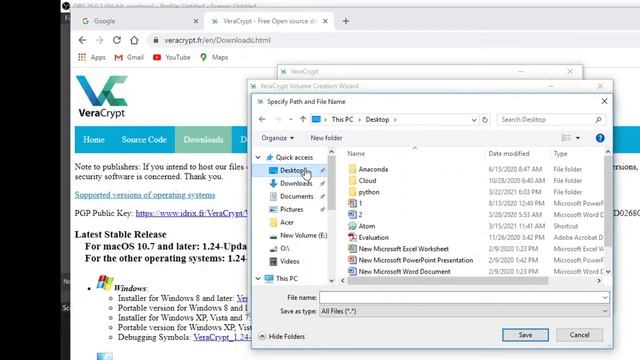Click the horizontal scrollbar of file list
The height and width of the screenshot is (360, 640).
coord(448,281)
